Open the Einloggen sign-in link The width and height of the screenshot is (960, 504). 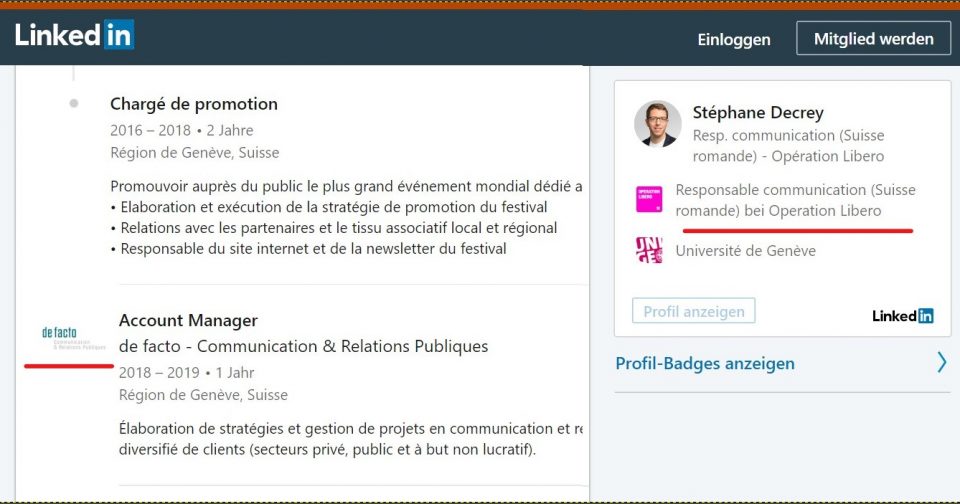point(733,40)
